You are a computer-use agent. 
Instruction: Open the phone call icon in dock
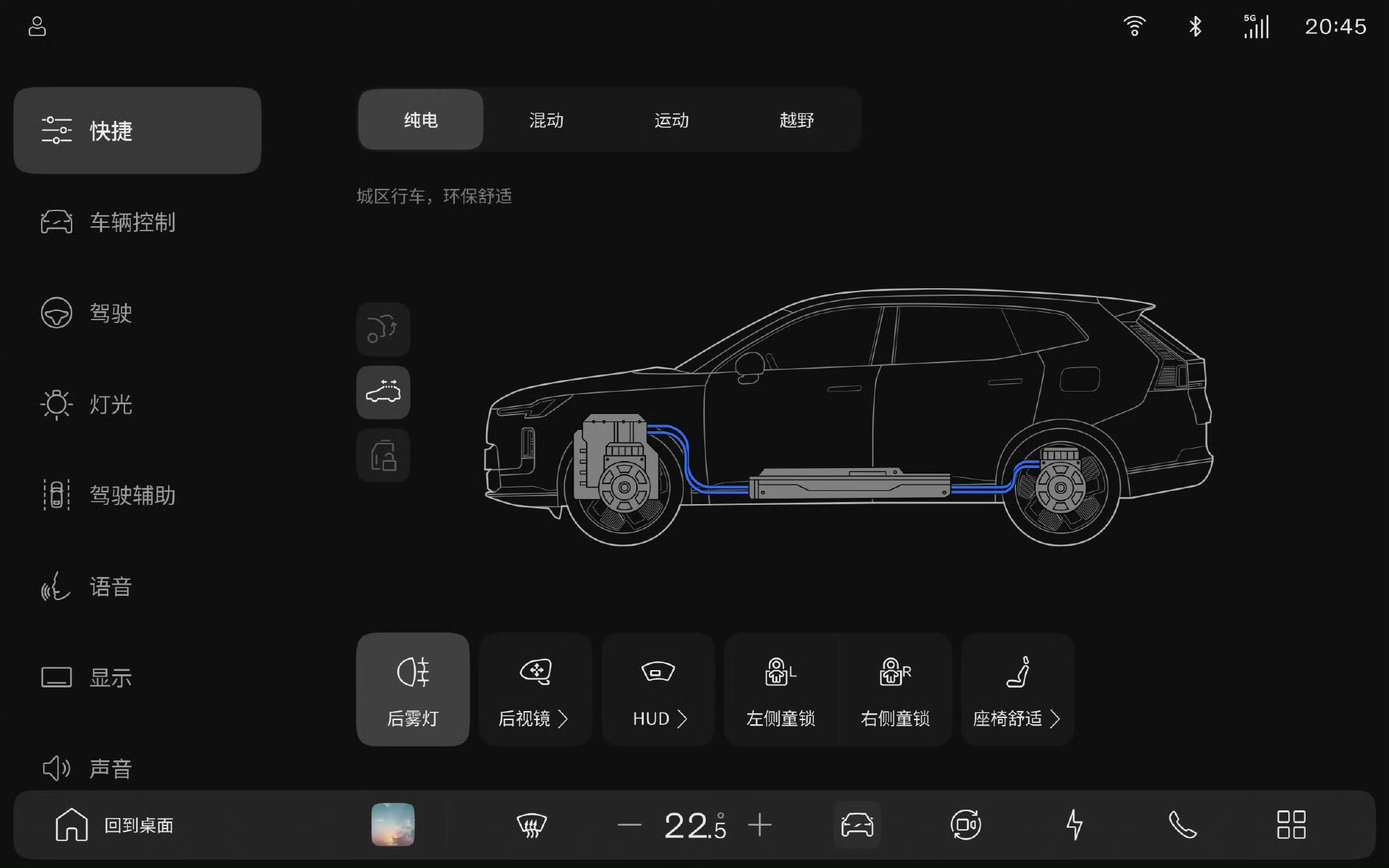1183,825
